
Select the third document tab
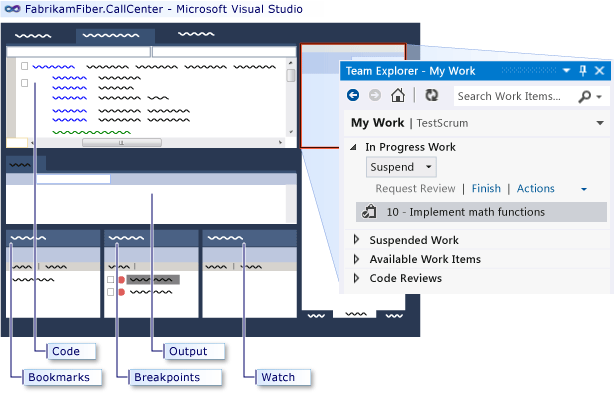click(196, 34)
